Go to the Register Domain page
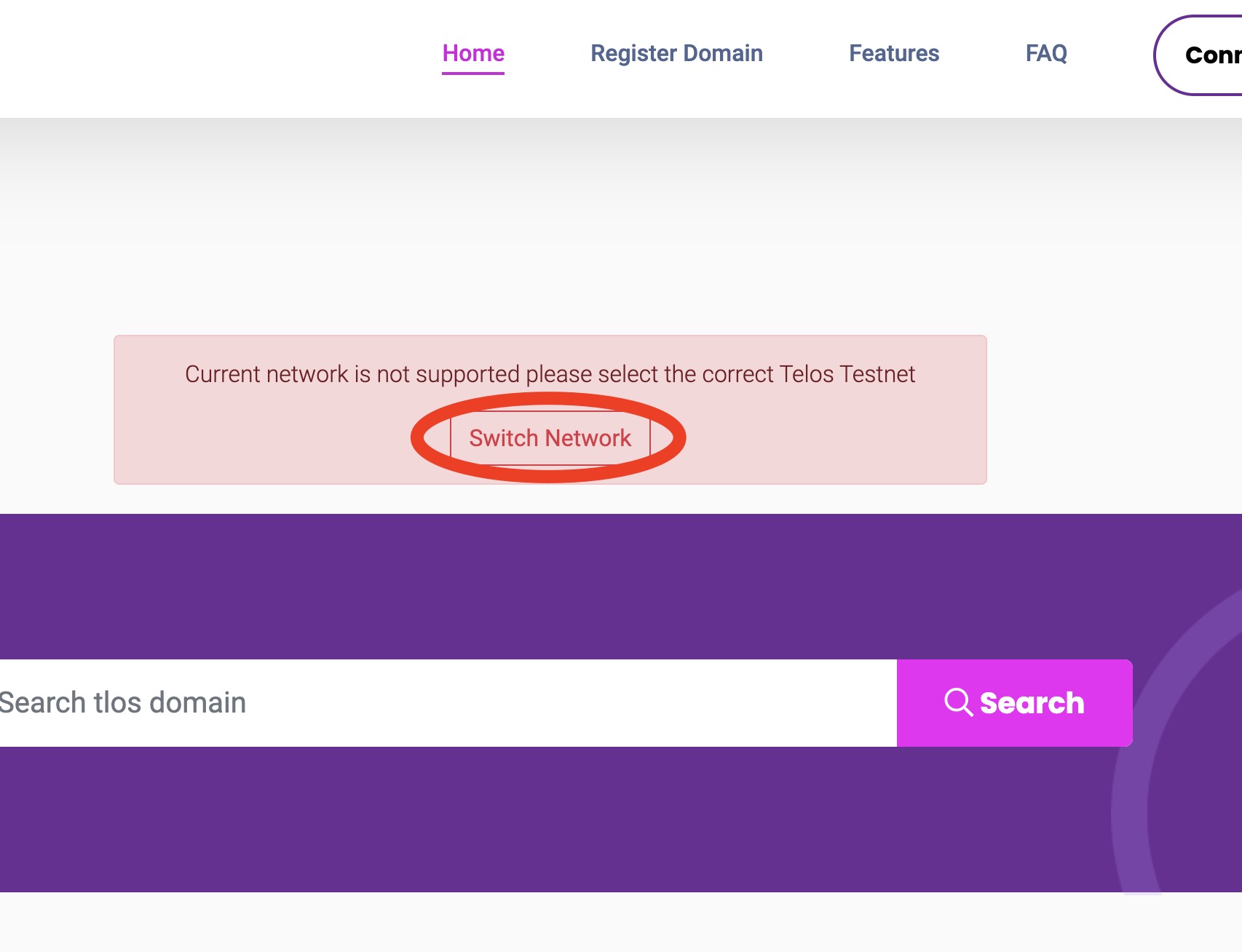 (x=676, y=53)
